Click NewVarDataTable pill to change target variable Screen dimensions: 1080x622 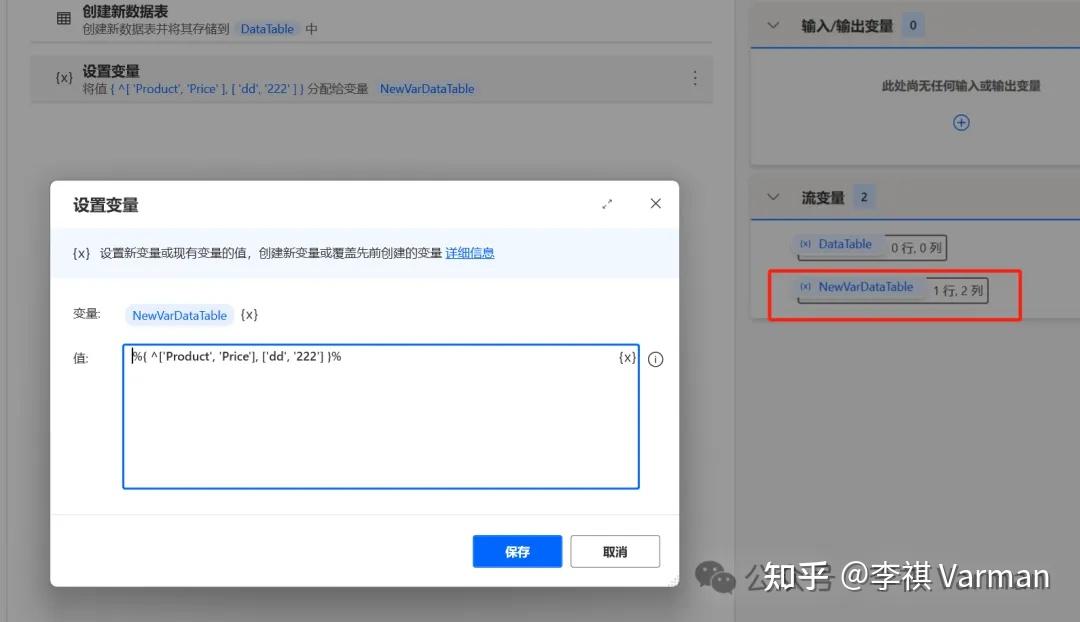point(178,314)
